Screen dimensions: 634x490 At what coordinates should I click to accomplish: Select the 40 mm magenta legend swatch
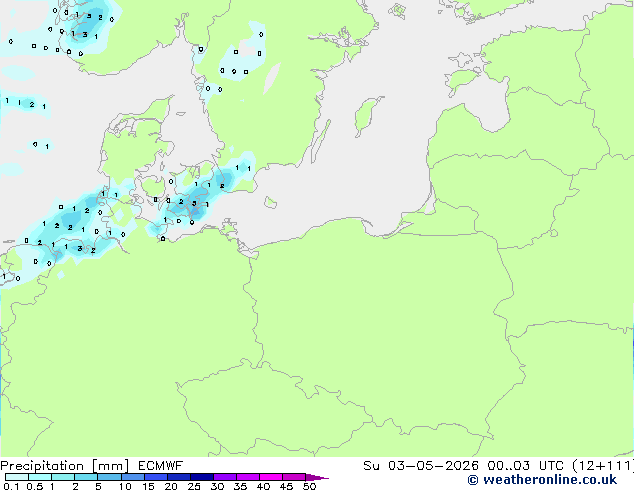click(x=271, y=477)
